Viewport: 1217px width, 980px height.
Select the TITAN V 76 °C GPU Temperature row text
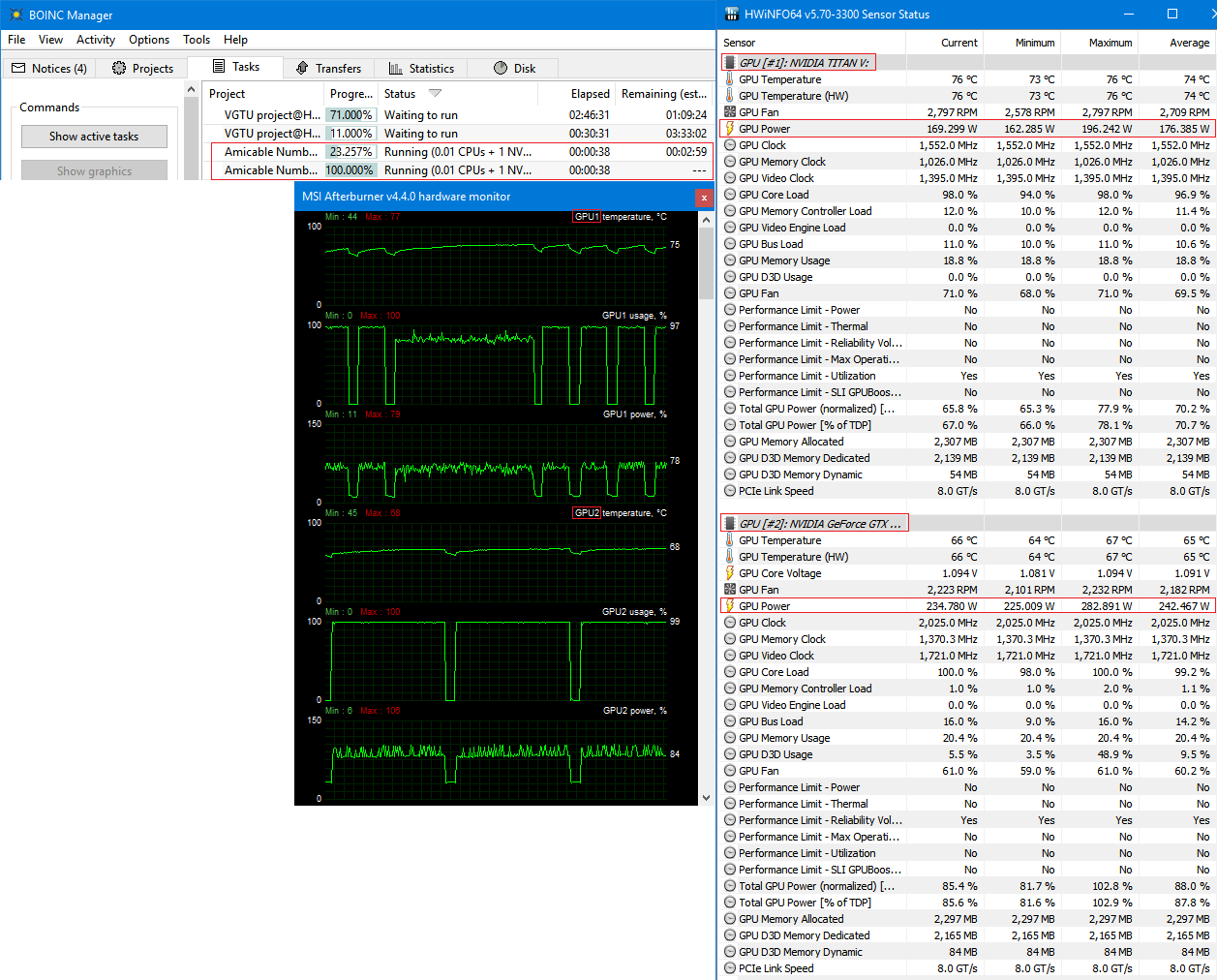(x=779, y=79)
